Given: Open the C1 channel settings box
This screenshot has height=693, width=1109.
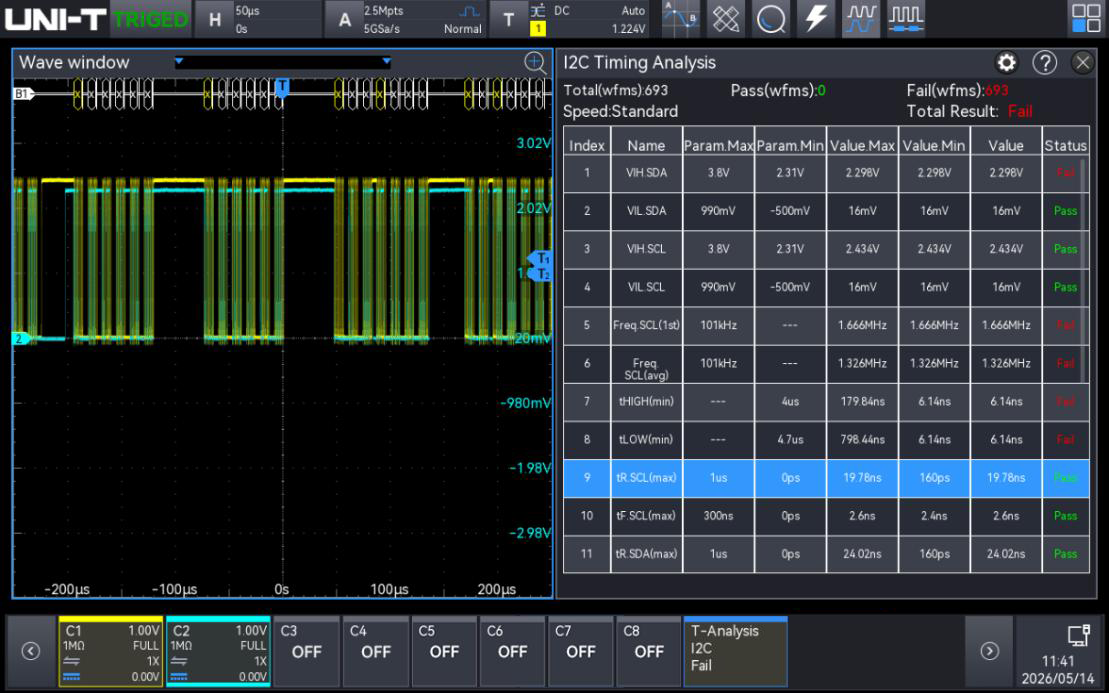Looking at the screenshot, I should (x=111, y=651).
